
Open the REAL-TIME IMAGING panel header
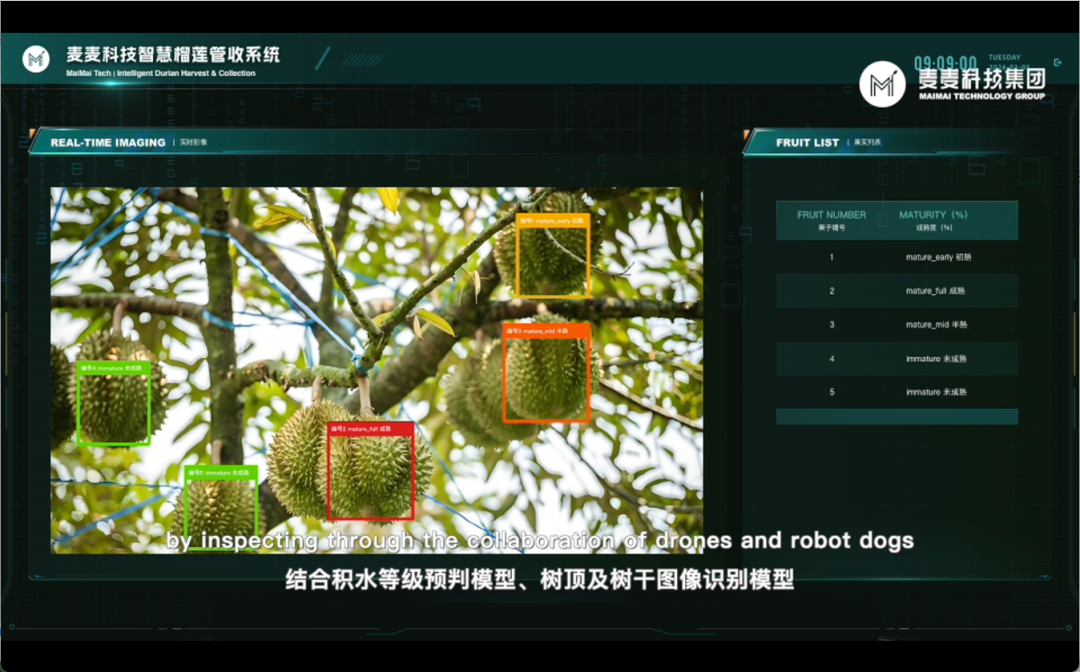click(x=108, y=143)
